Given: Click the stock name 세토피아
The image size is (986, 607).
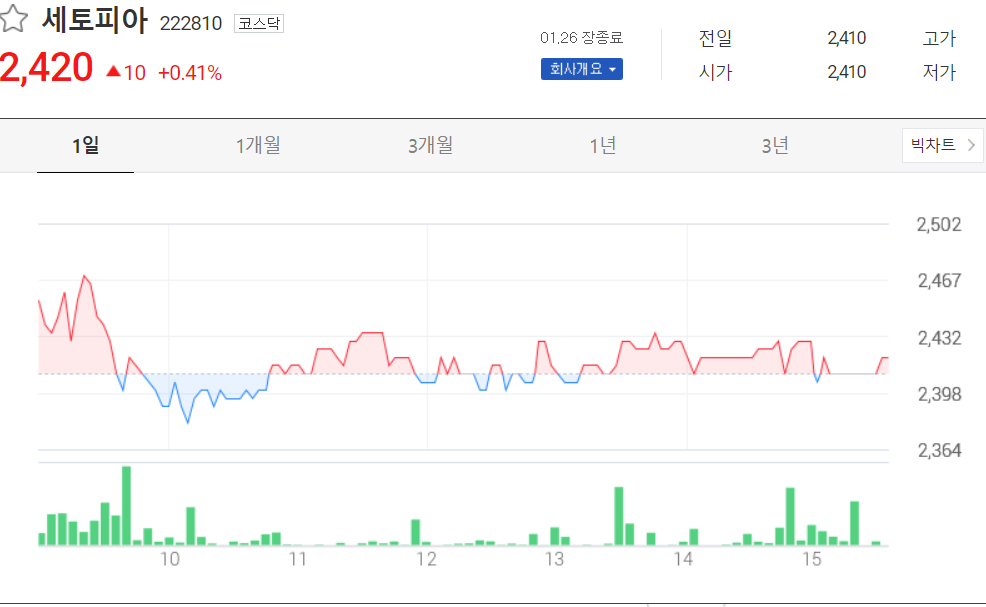Looking at the screenshot, I should pyautogui.click(x=95, y=19).
